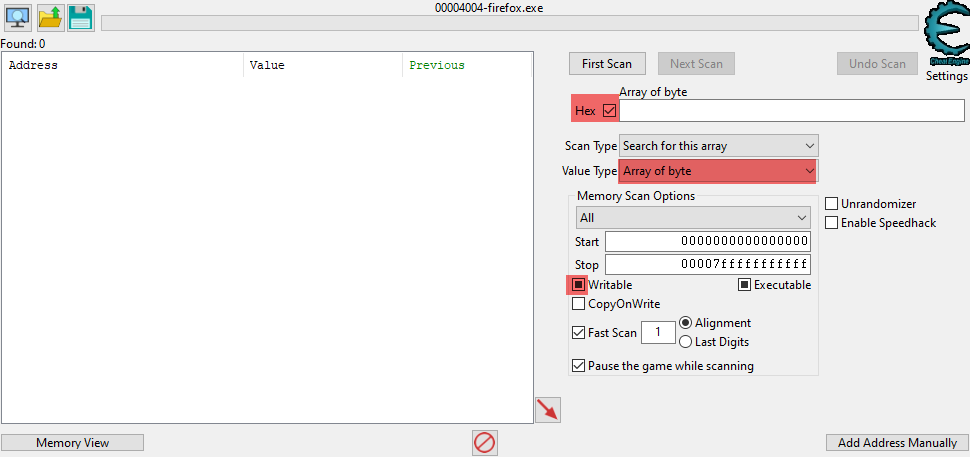Image resolution: width=970 pixels, height=457 pixels.
Task: Enable the CopyOnWrite checkbox
Action: [578, 304]
